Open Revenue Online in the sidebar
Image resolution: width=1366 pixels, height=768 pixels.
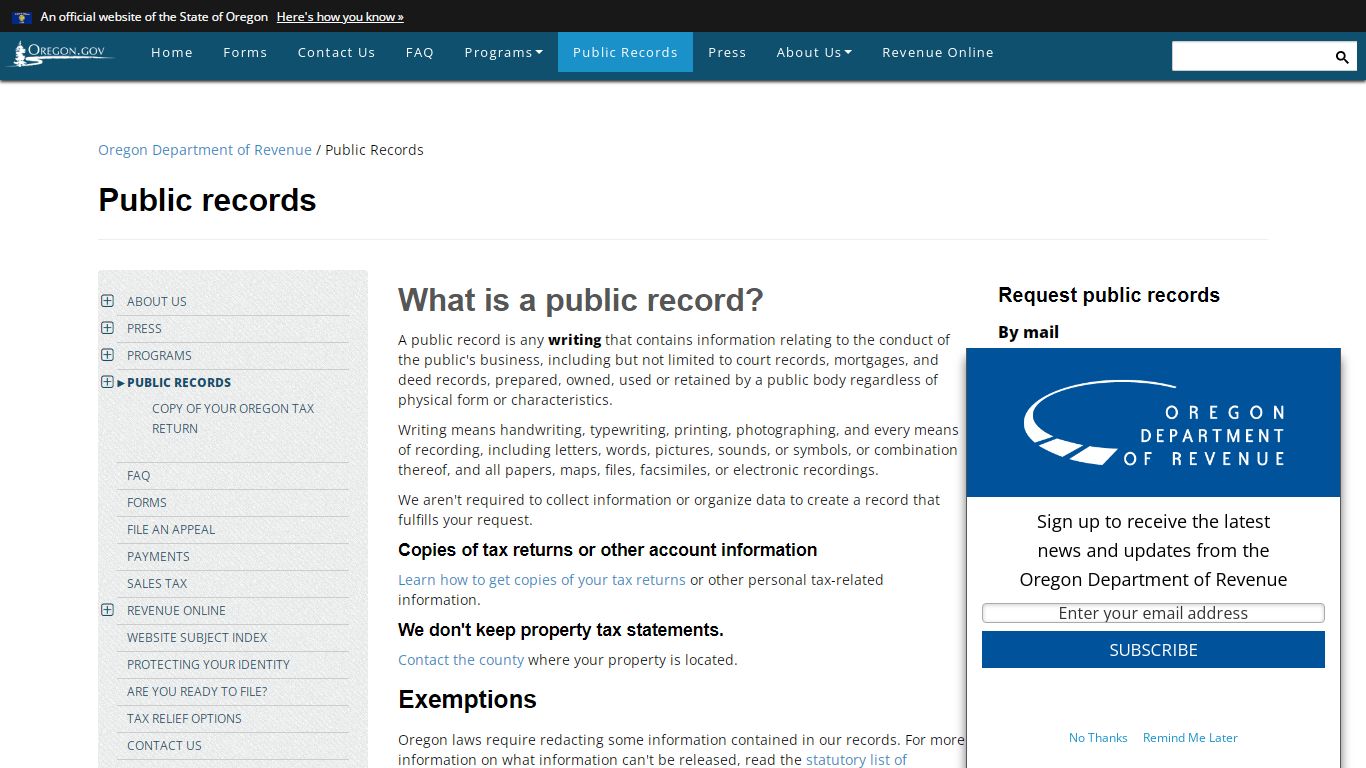(x=176, y=611)
